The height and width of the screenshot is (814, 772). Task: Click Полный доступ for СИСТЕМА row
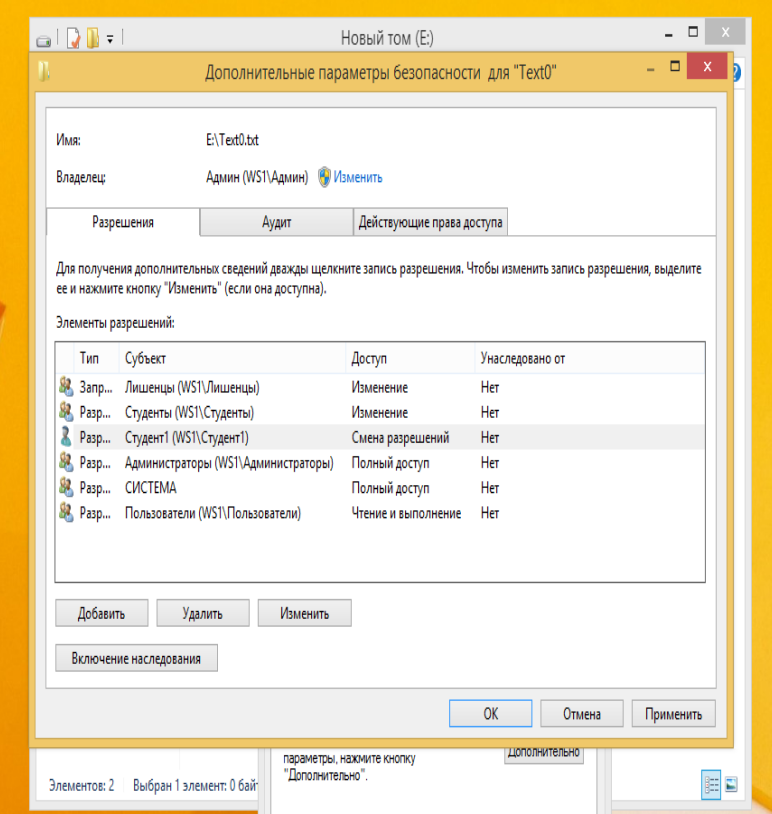[390, 488]
